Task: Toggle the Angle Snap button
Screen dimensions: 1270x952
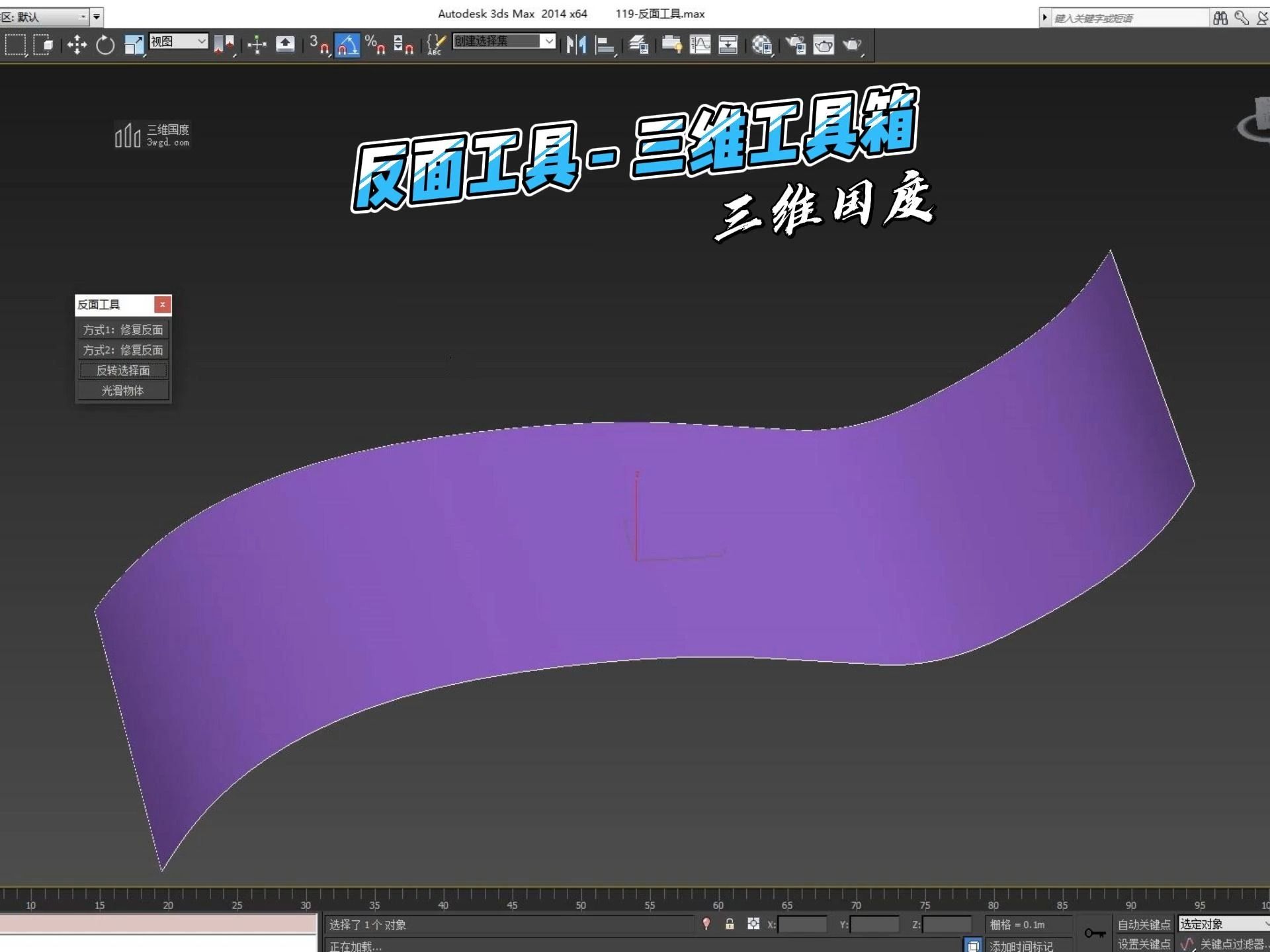Action: click(347, 45)
